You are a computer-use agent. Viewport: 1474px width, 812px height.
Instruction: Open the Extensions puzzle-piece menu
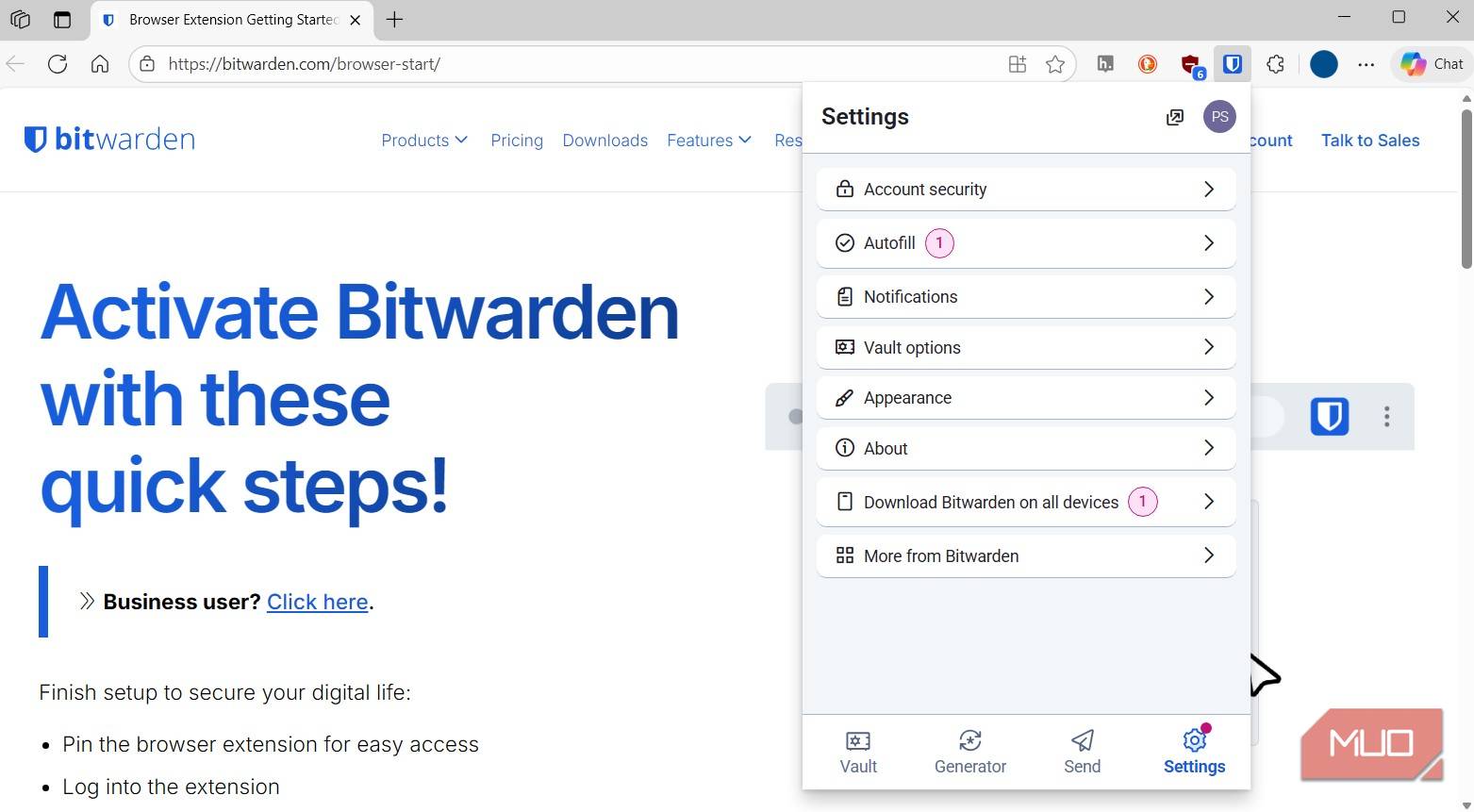(1275, 64)
